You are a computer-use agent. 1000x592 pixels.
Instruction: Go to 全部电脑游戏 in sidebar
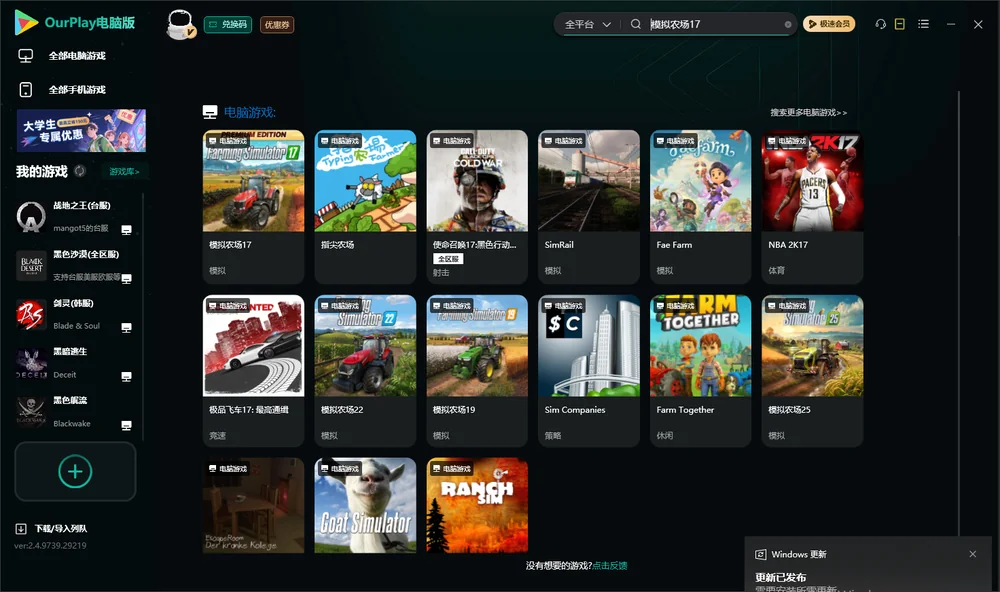(77, 56)
